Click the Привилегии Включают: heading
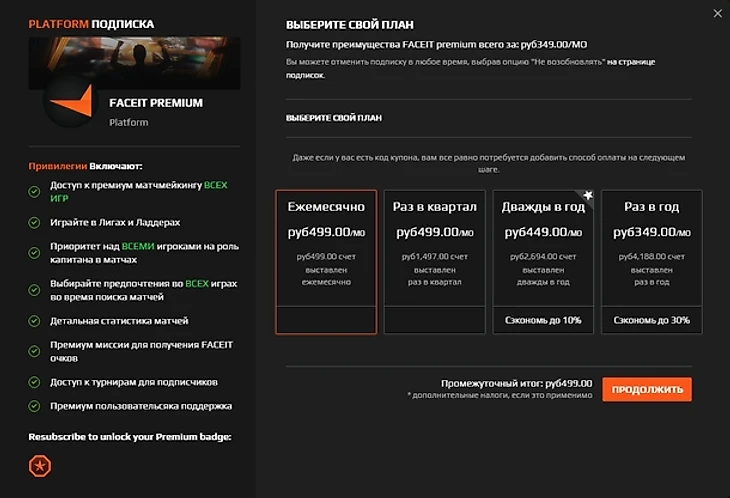The image size is (730, 498). tap(86, 166)
